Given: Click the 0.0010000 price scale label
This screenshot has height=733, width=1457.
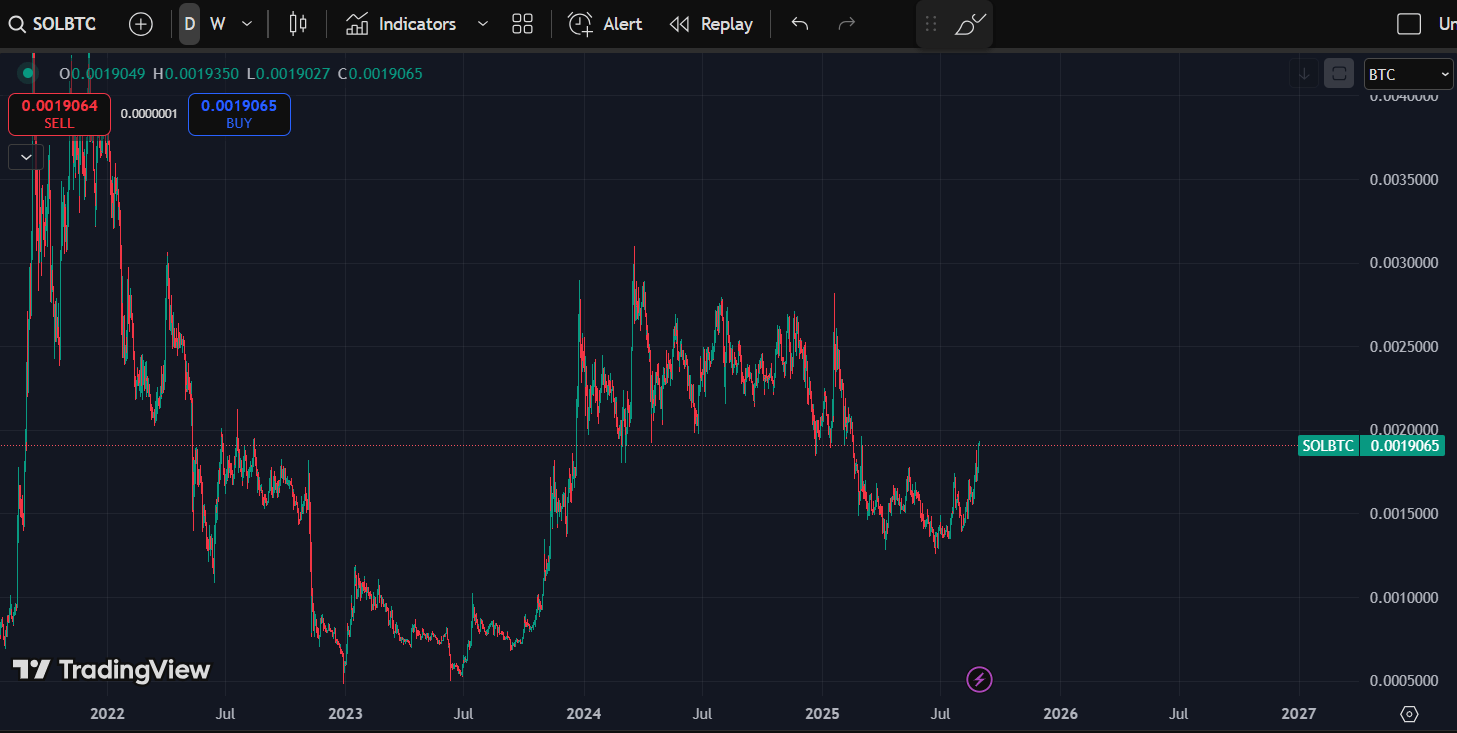Looking at the screenshot, I should point(1403,598).
